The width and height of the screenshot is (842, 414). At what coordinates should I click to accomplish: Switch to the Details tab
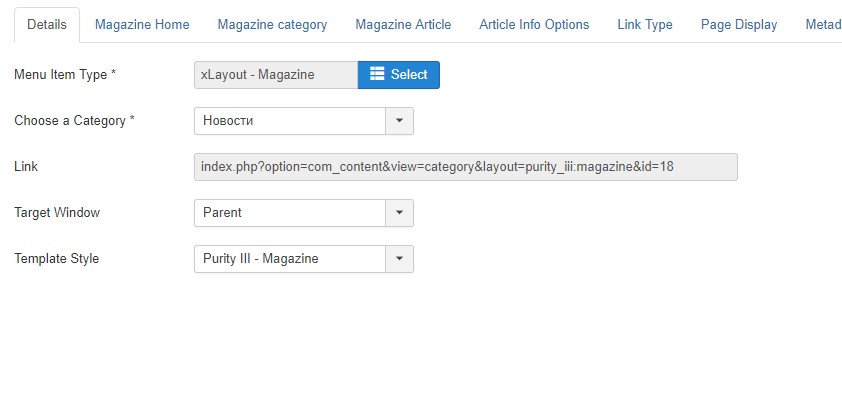(x=47, y=25)
